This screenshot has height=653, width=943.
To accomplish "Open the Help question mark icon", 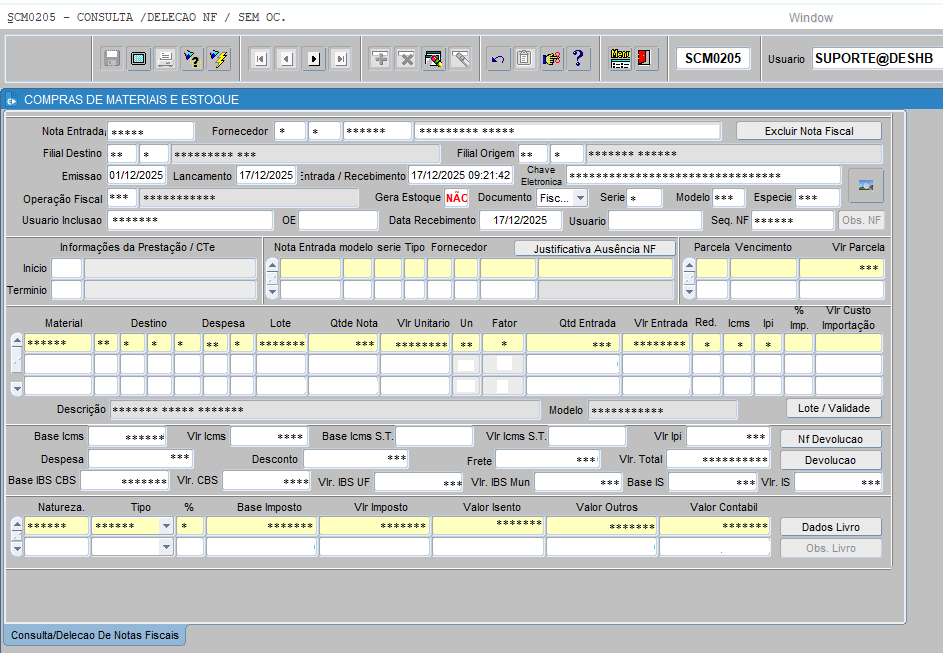I will [x=577, y=59].
